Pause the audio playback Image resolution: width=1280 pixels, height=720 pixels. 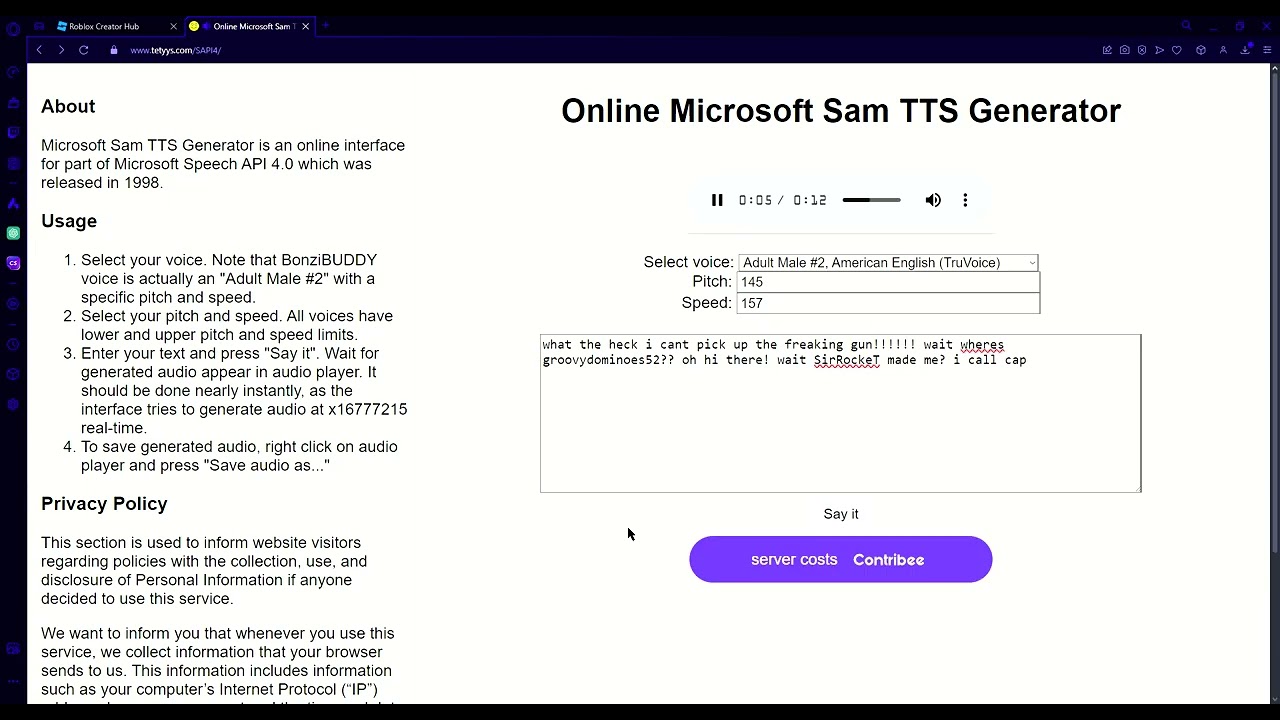[717, 200]
